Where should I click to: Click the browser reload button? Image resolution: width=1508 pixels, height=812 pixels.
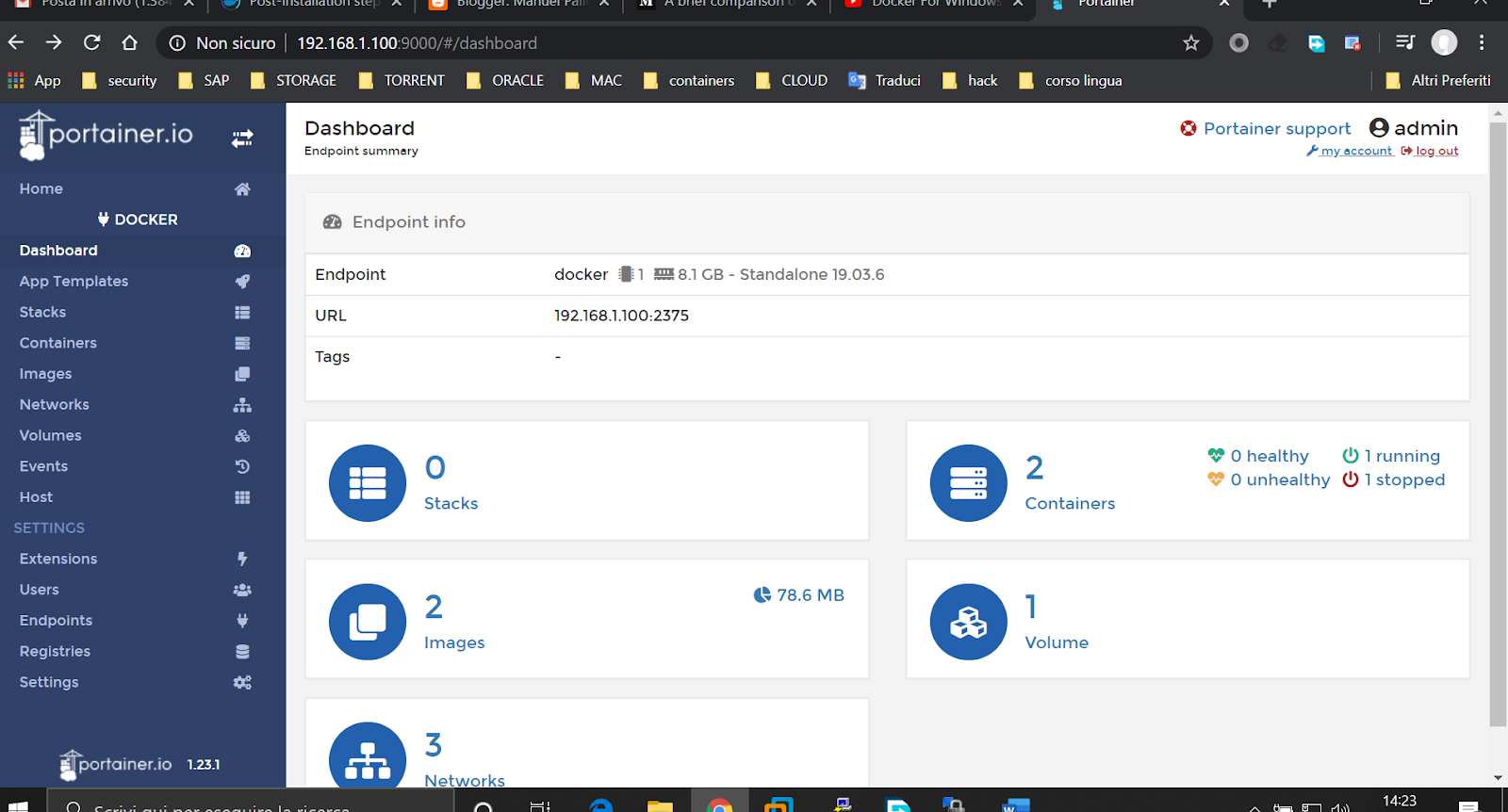pyautogui.click(x=91, y=42)
